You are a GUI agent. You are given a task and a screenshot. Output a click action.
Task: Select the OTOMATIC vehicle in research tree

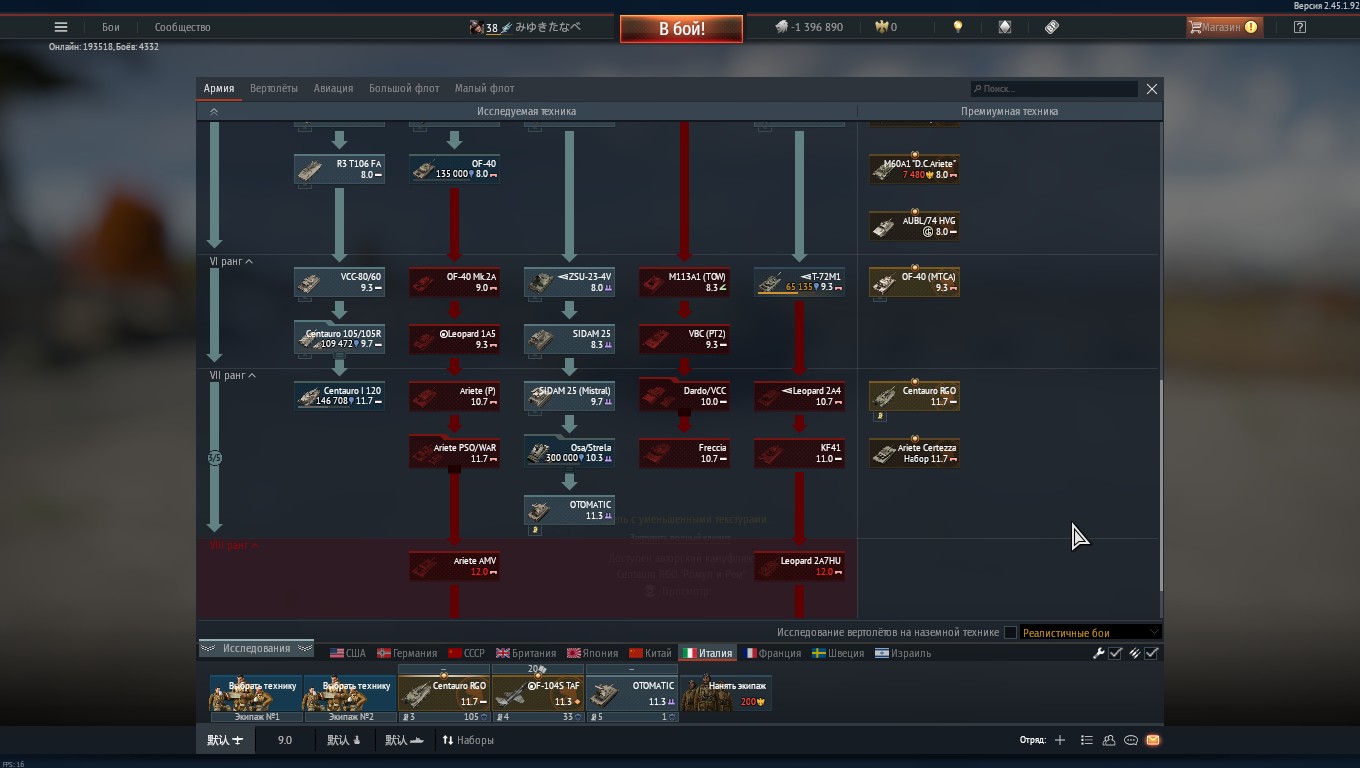point(569,510)
